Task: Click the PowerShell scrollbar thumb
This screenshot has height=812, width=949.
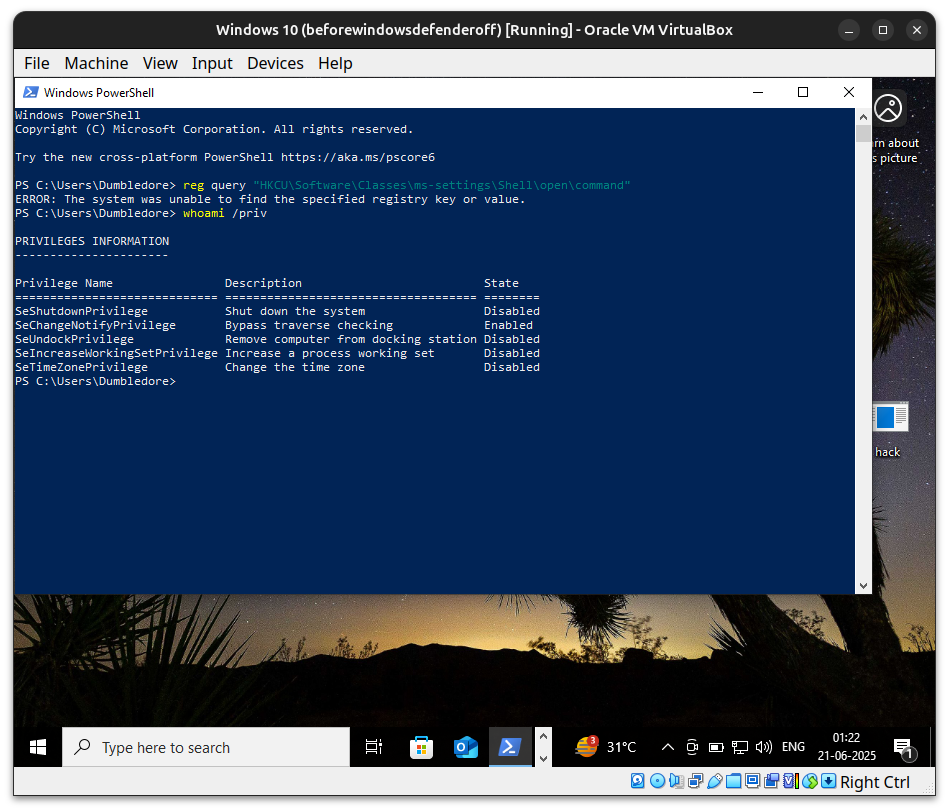Action: point(864,133)
